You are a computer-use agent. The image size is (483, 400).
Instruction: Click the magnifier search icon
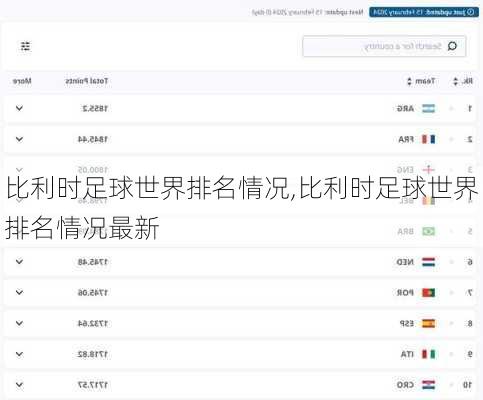(x=452, y=46)
